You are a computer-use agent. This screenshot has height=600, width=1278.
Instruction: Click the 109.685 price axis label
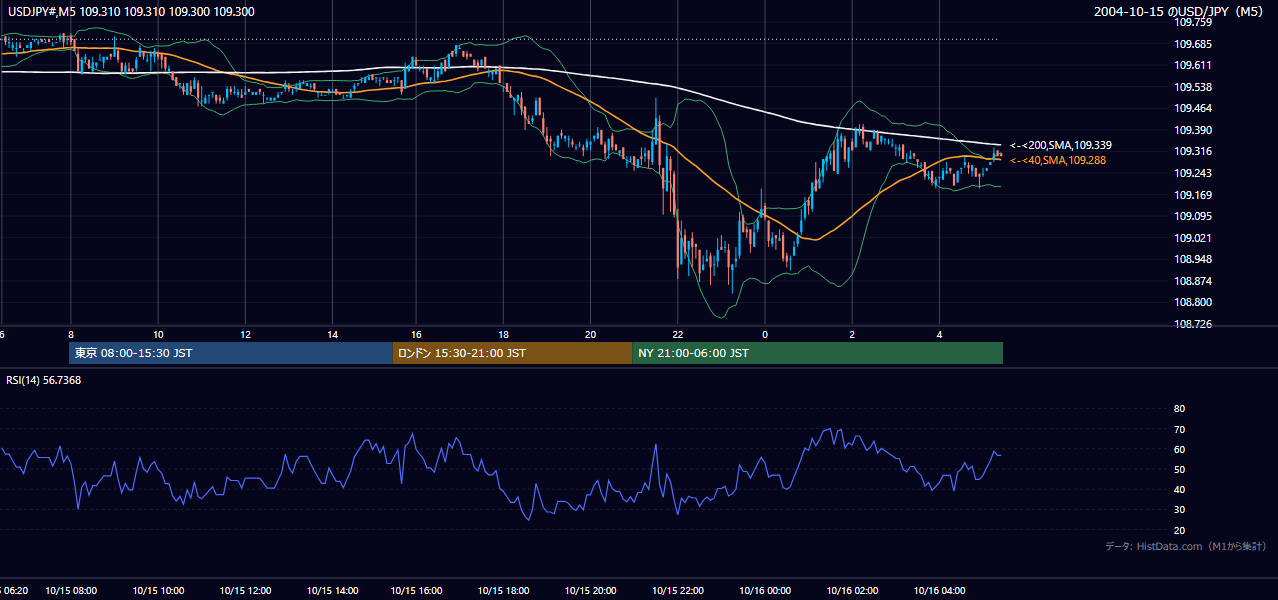(1193, 44)
